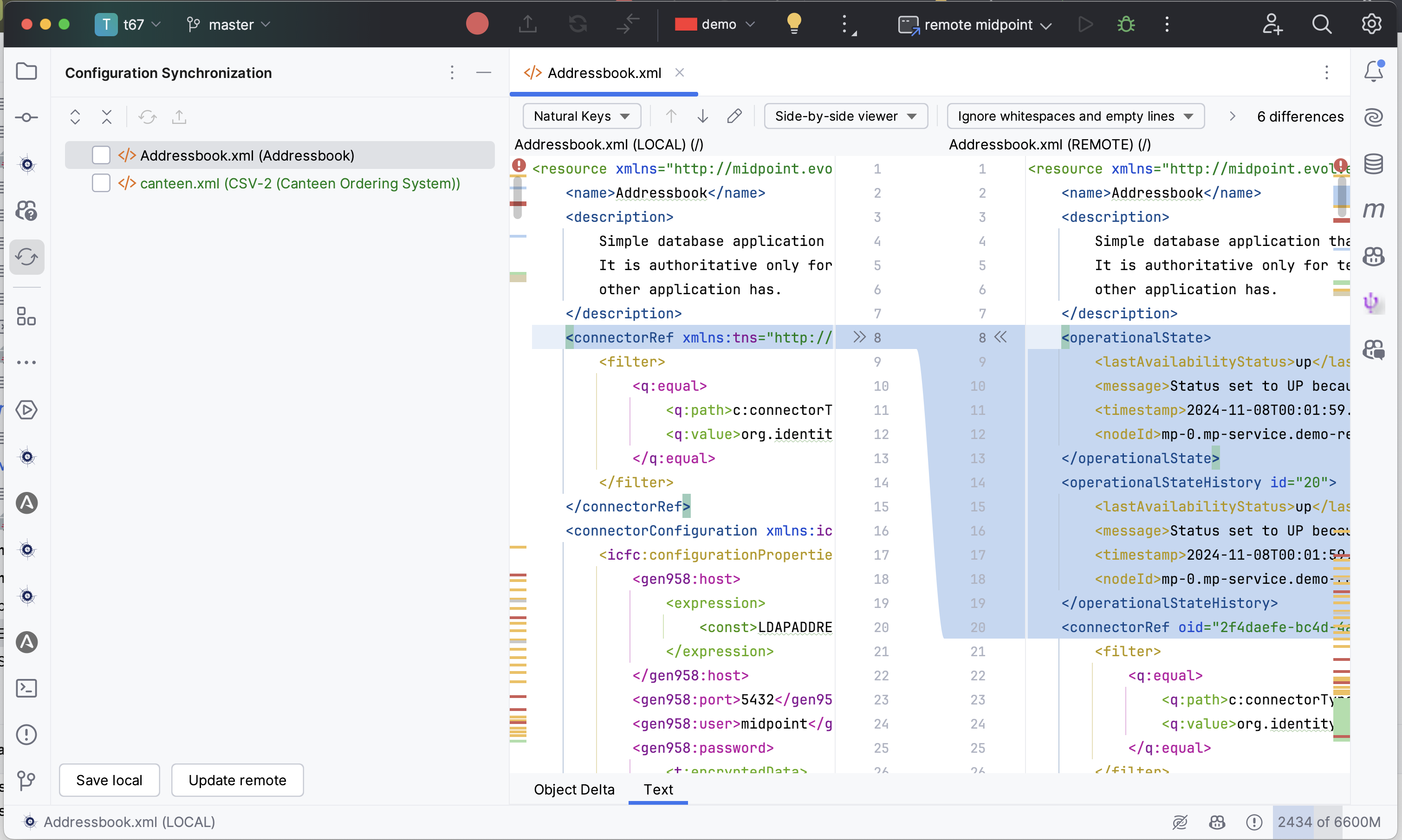Open the notifications bell
The height and width of the screenshot is (840, 1402).
coord(1373,71)
